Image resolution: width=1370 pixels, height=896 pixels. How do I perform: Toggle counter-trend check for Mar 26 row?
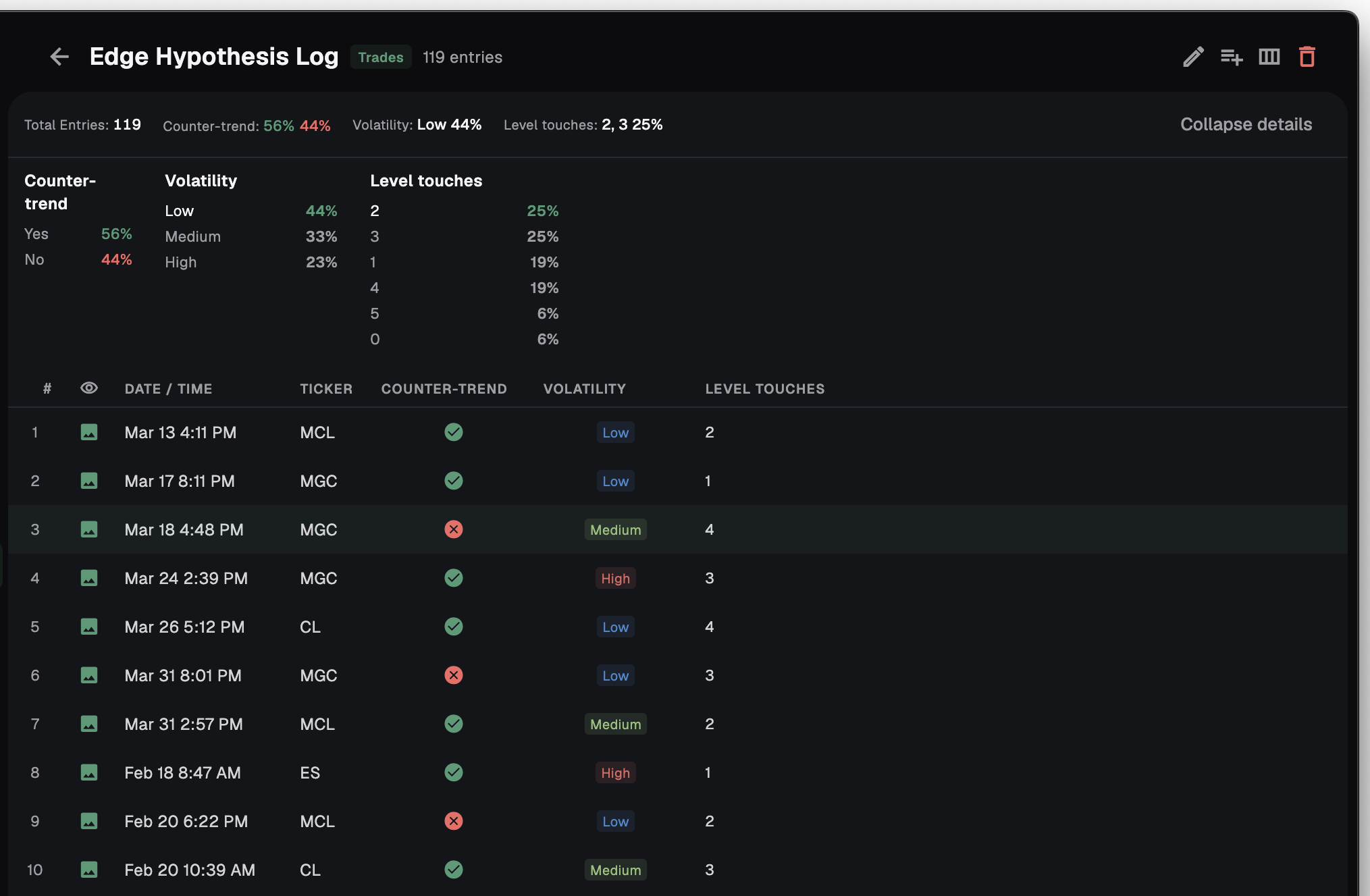tap(454, 627)
